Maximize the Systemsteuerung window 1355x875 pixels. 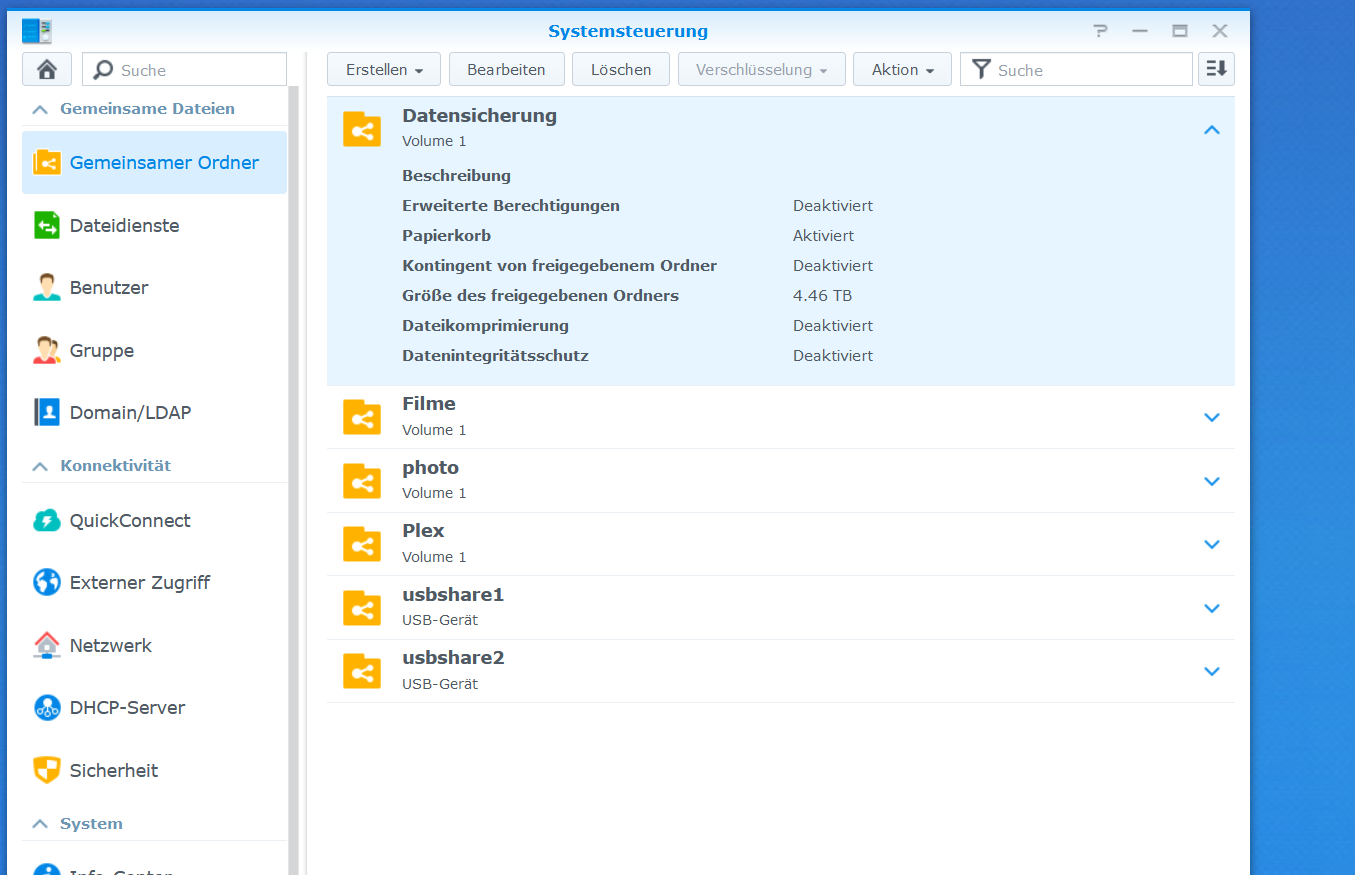(x=1180, y=31)
